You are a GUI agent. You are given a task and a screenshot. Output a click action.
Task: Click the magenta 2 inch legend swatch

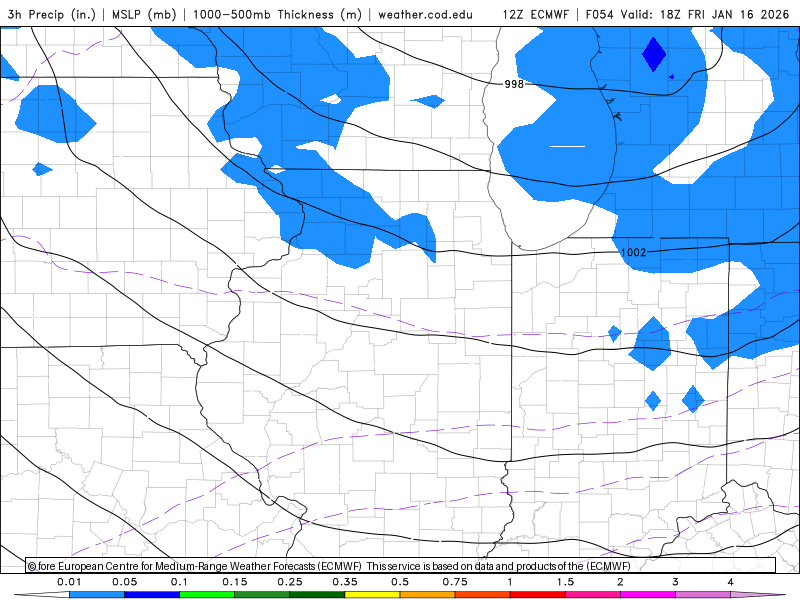[x=648, y=595]
